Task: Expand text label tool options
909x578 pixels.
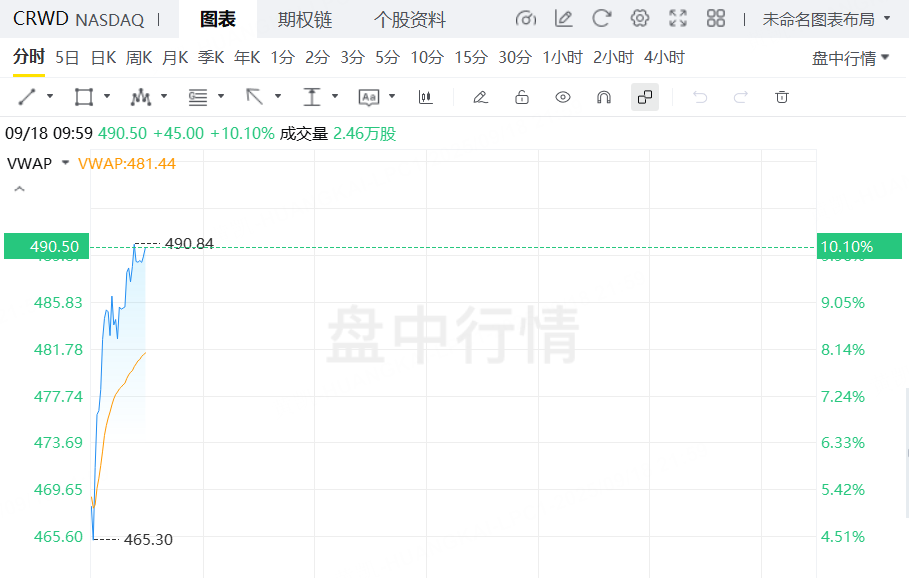Action: click(392, 96)
